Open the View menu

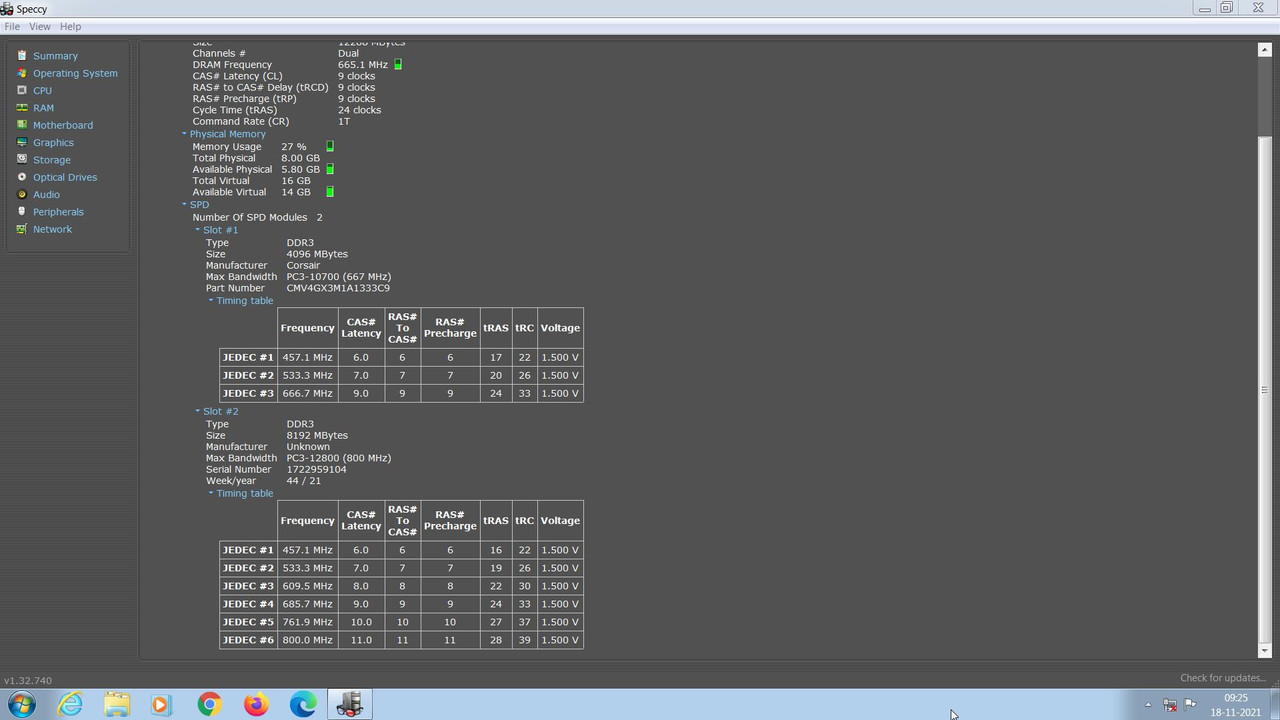click(x=39, y=27)
